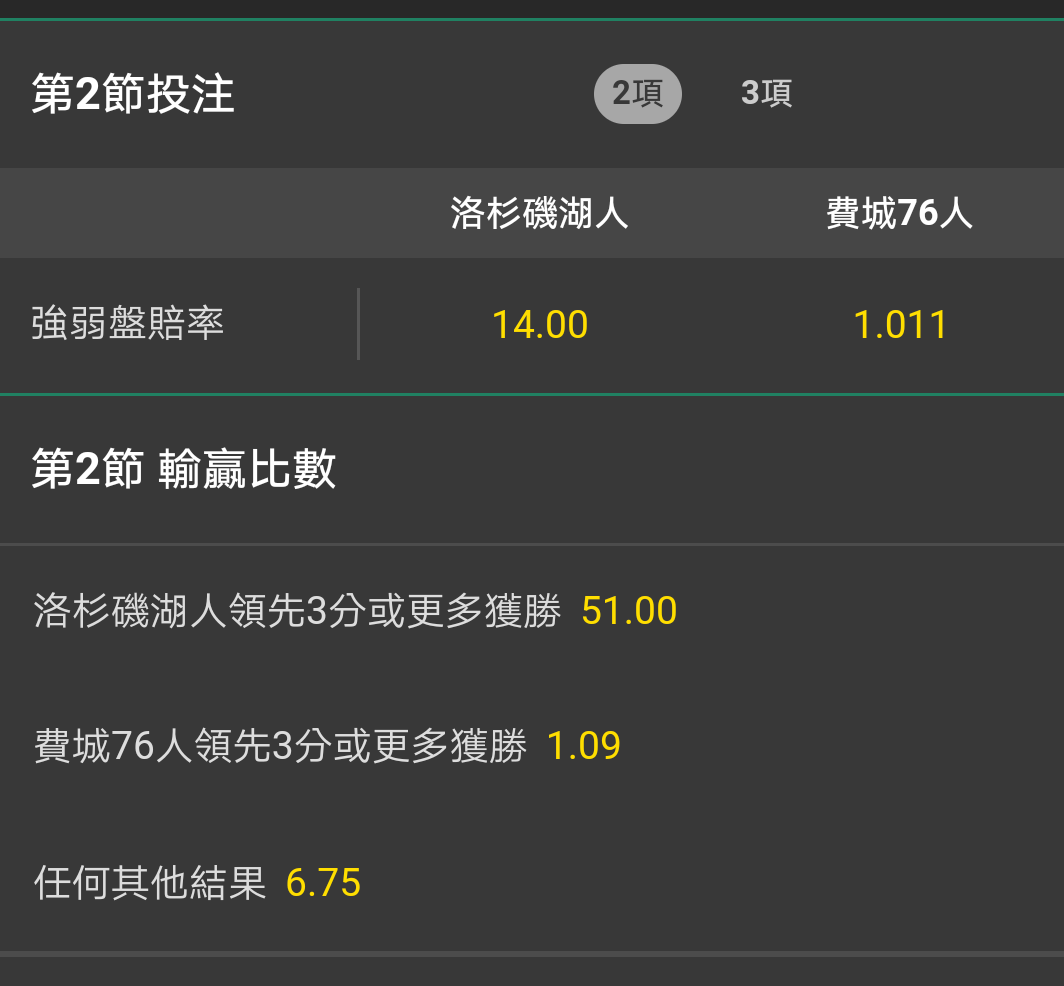Click the green divider line above 第2節 輸贏比數
Image resolution: width=1064 pixels, height=986 pixels.
[x=532, y=394]
